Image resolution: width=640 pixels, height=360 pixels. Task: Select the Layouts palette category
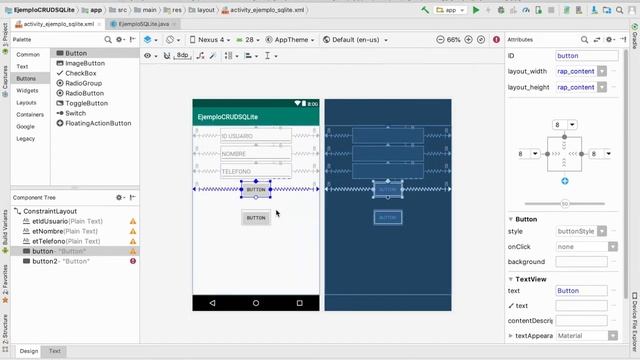[26, 102]
